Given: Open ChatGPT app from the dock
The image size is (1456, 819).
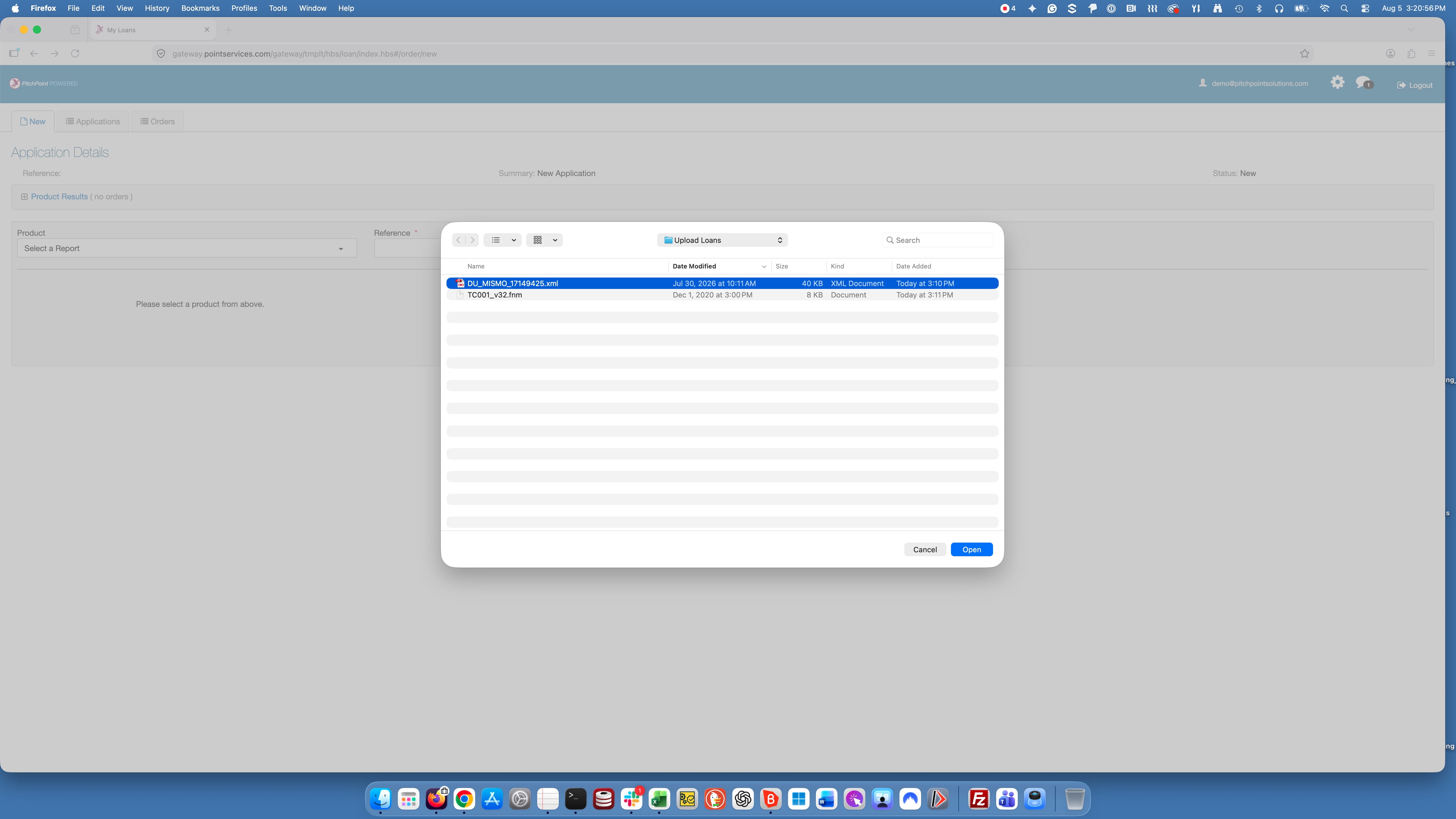Looking at the screenshot, I should coord(743,799).
